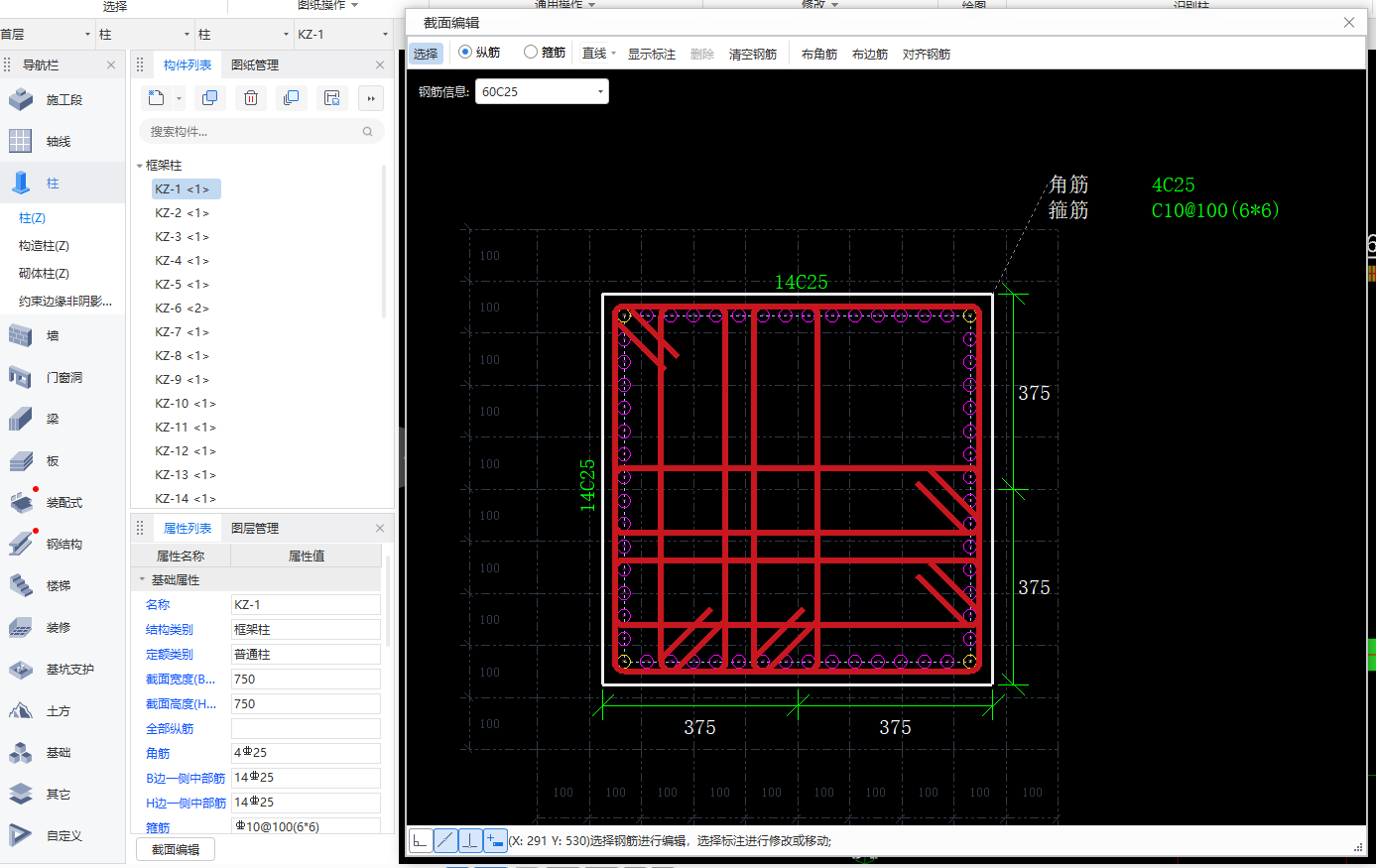
Task: Click the copy component icon
Action: pos(209,97)
